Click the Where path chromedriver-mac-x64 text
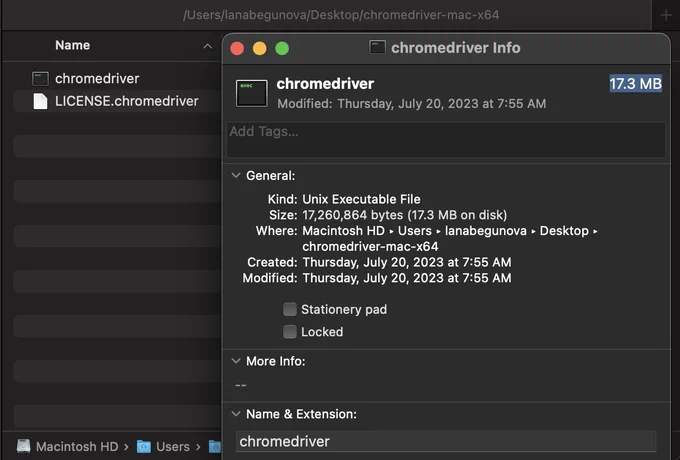This screenshot has height=460, width=680. click(x=370, y=246)
